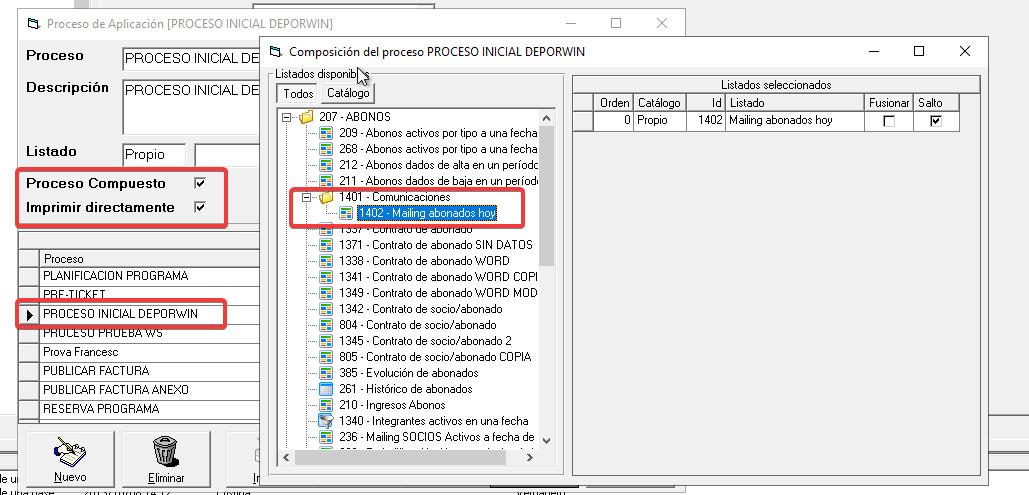Select tree item 209 - Abonos activos por tipo
1029x495 pixels.
pyautogui.click(x=438, y=133)
